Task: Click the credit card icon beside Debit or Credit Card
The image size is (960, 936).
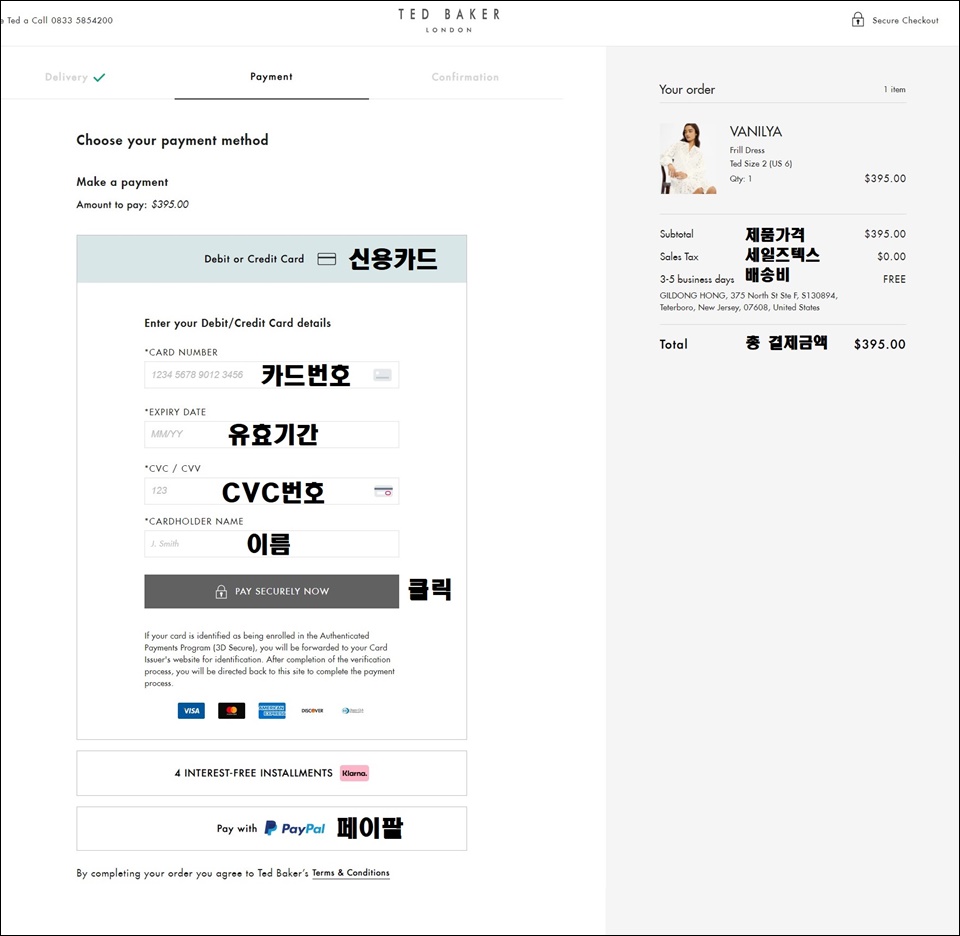Action: point(326,259)
